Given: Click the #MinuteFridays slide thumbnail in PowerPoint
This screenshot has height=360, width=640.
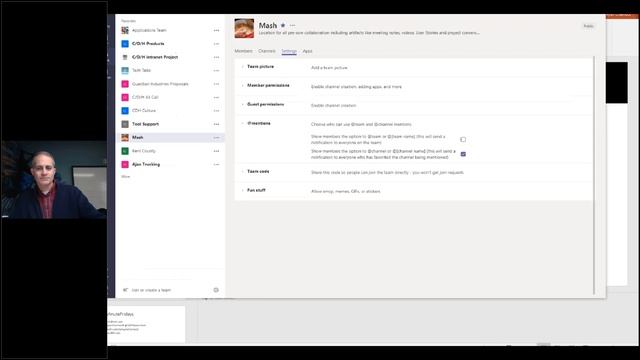Looking at the screenshot, I should coord(146,324).
